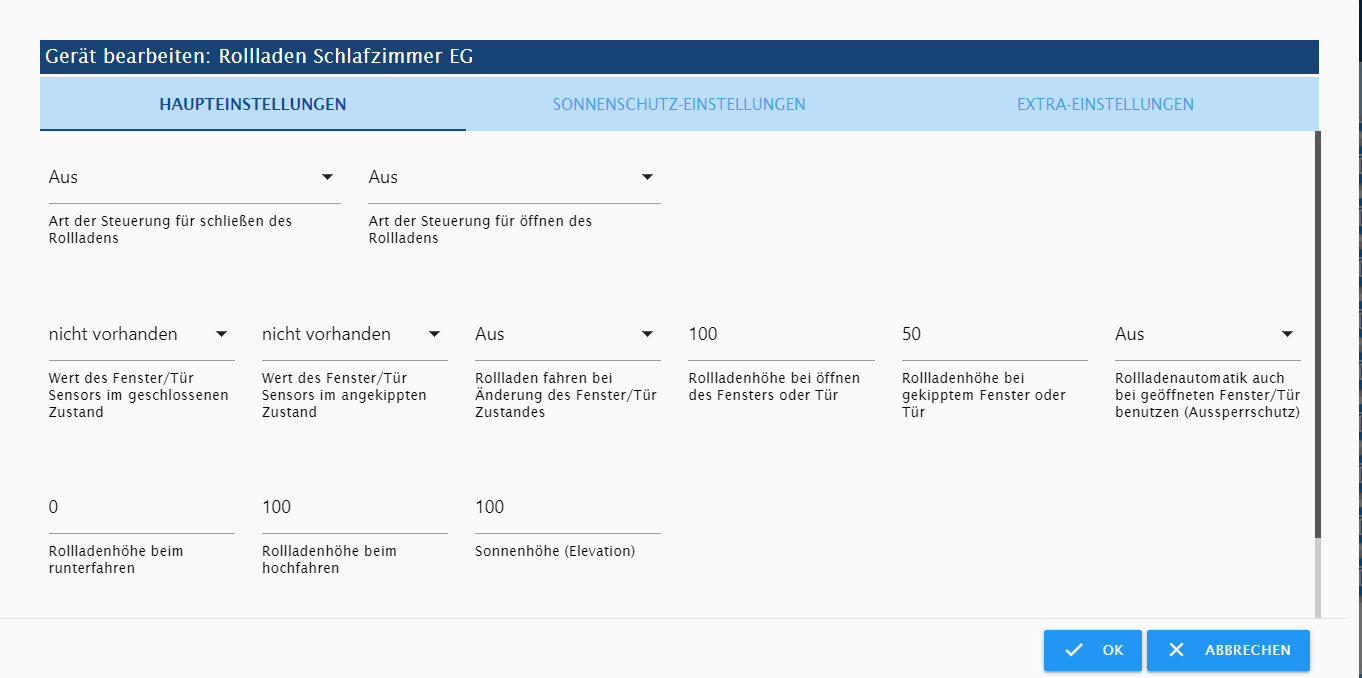Open the Extra-Einstellungen tab

(1105, 104)
